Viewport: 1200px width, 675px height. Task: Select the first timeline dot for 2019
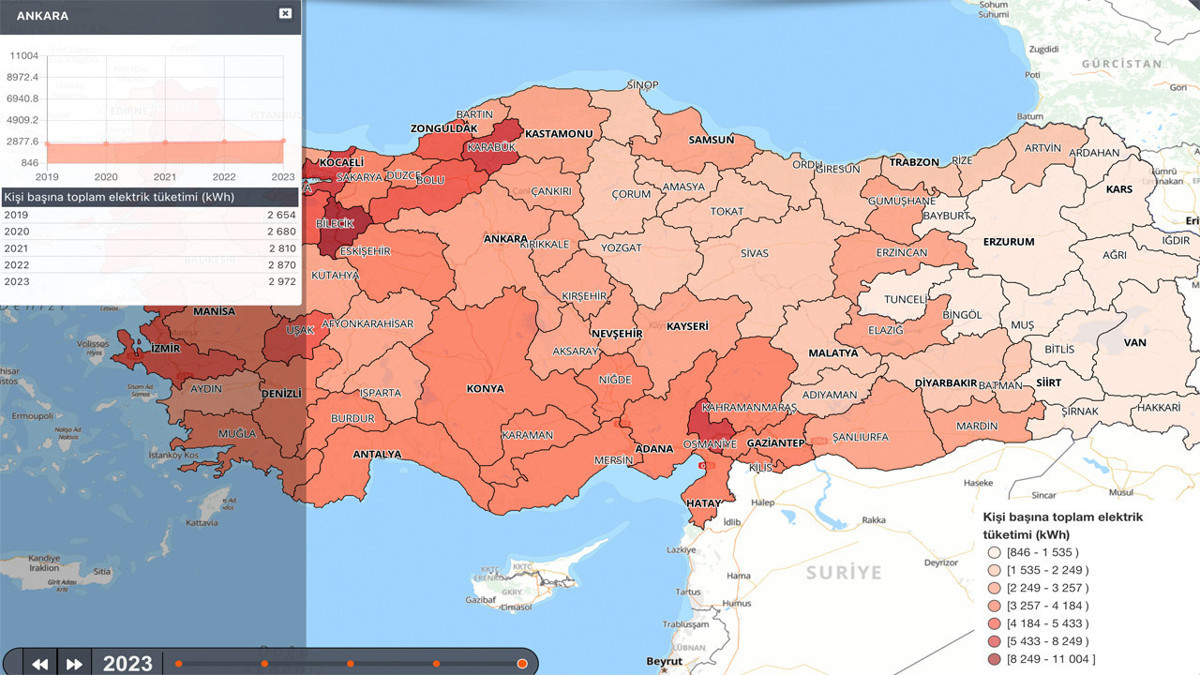point(179,663)
